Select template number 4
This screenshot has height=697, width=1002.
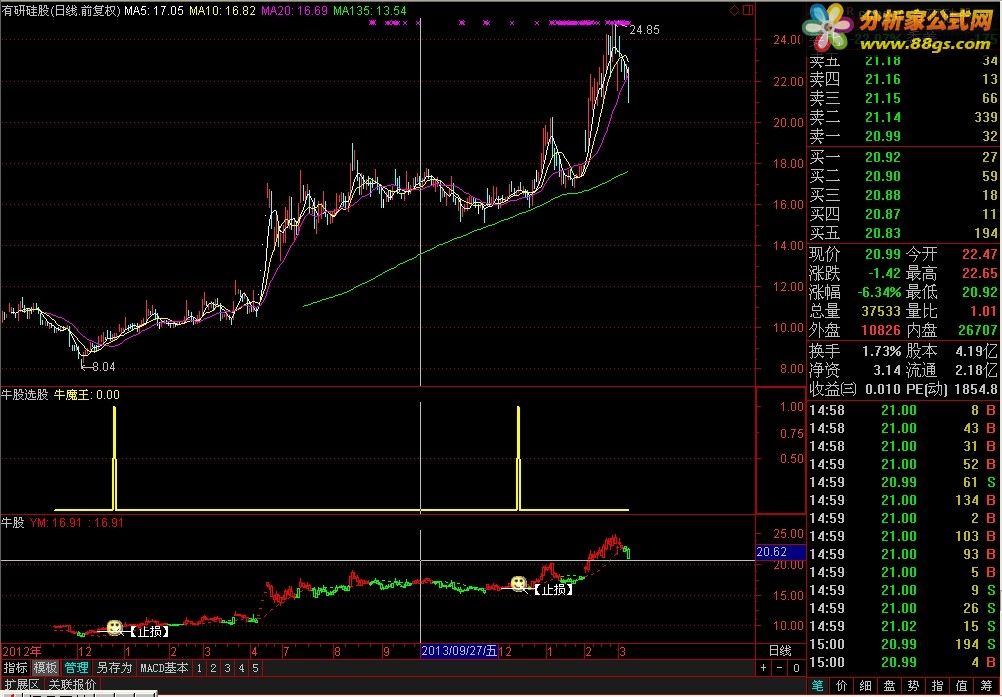click(242, 668)
